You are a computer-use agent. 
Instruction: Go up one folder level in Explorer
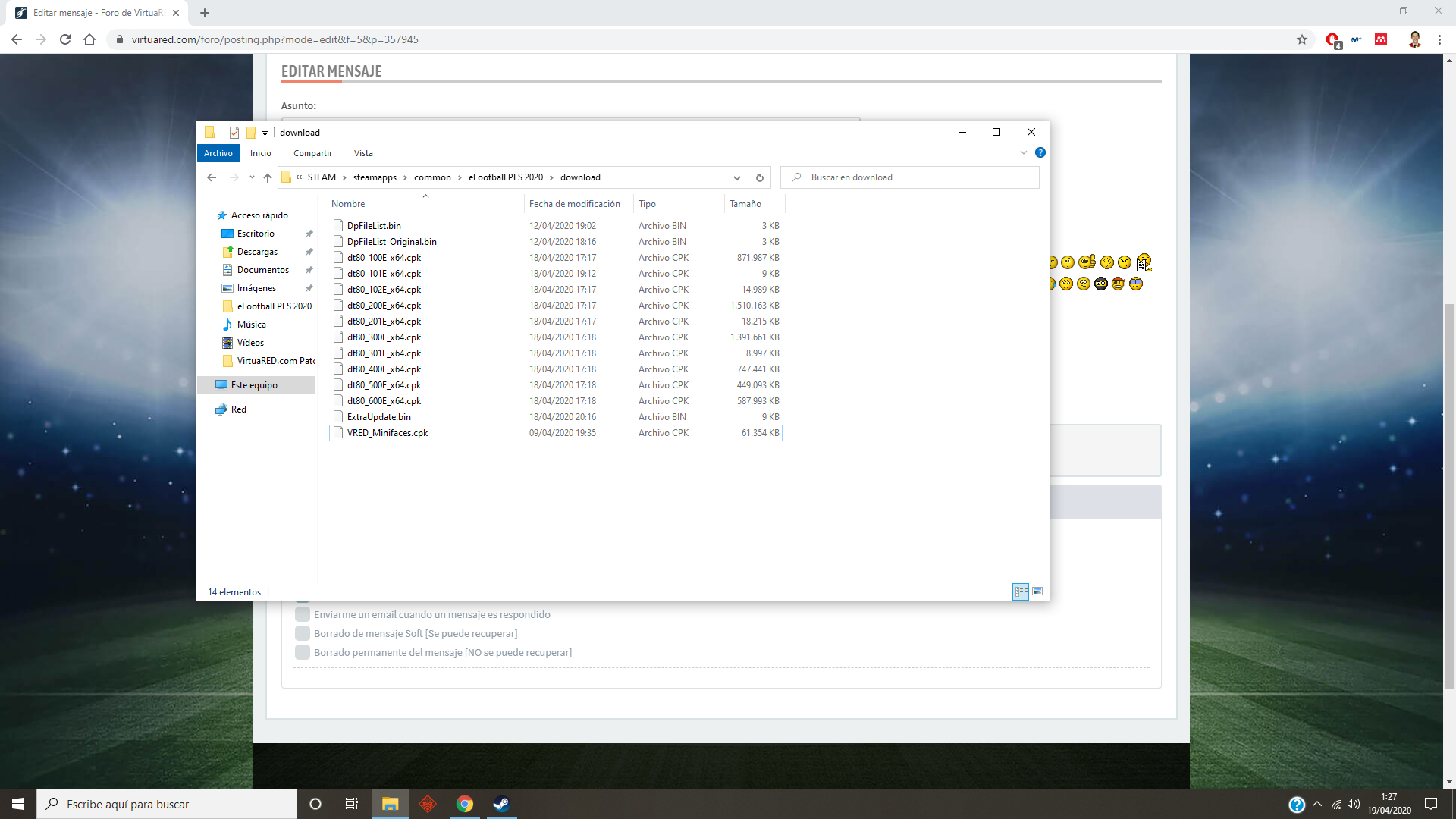tap(267, 177)
